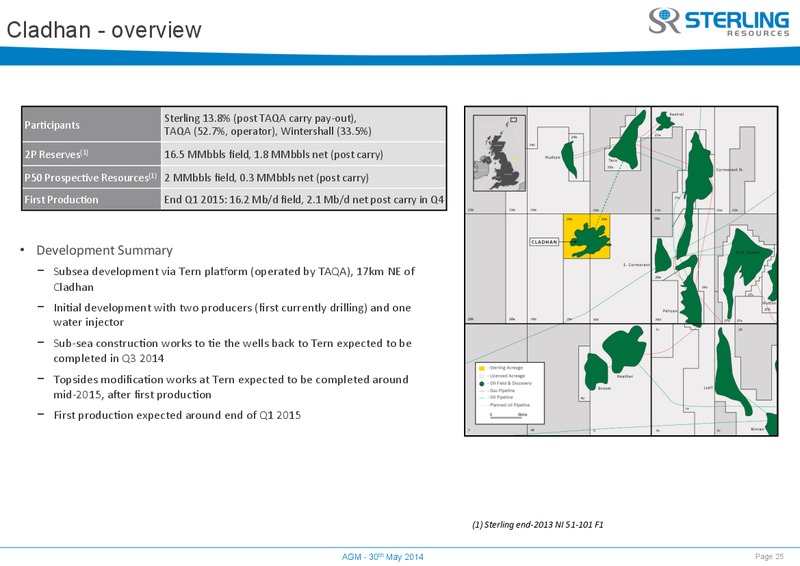
Task: Click the green Oil Field & Discovery legend dot
Action: tap(482, 384)
